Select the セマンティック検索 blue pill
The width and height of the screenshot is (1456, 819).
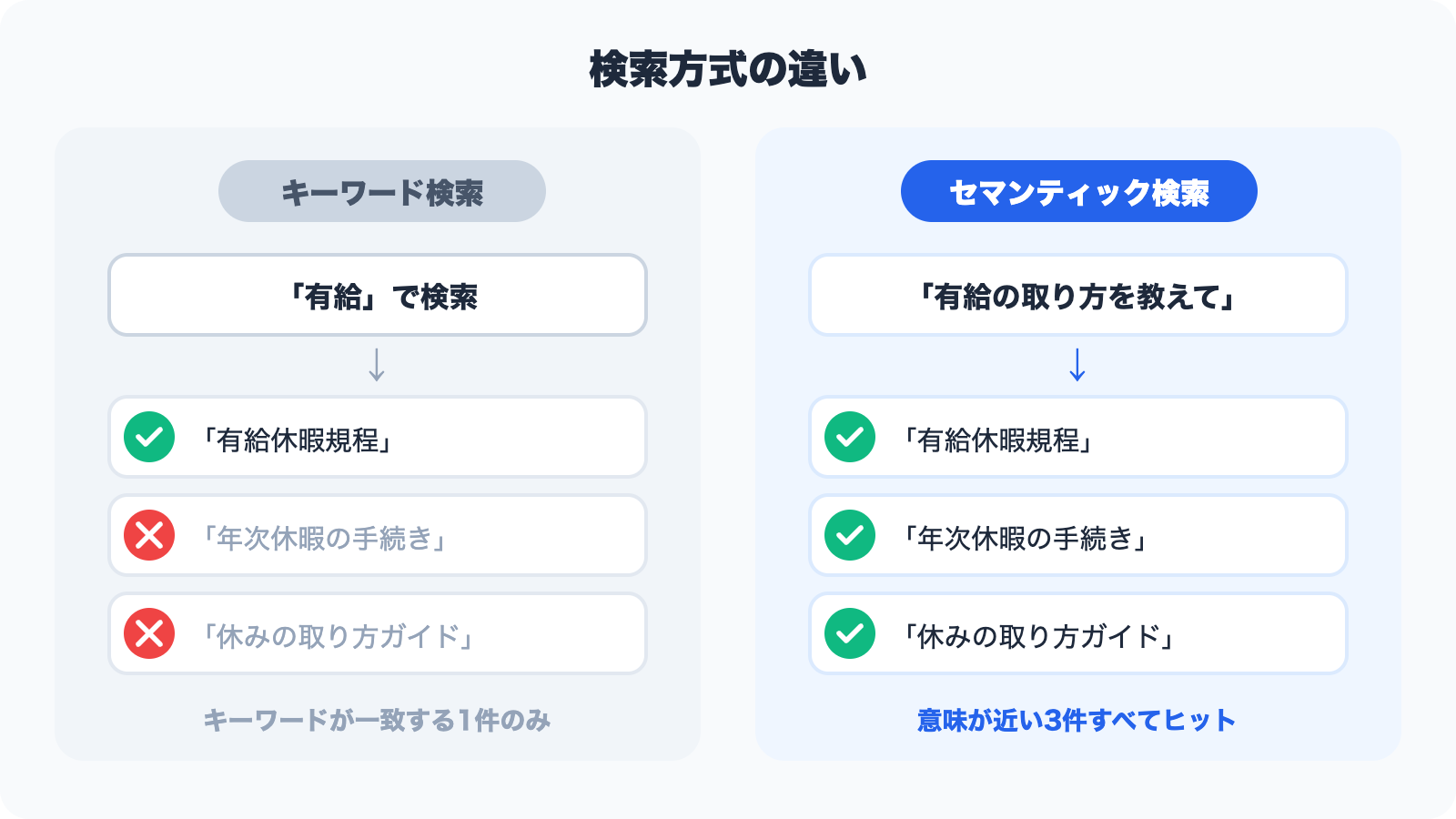tap(1078, 192)
